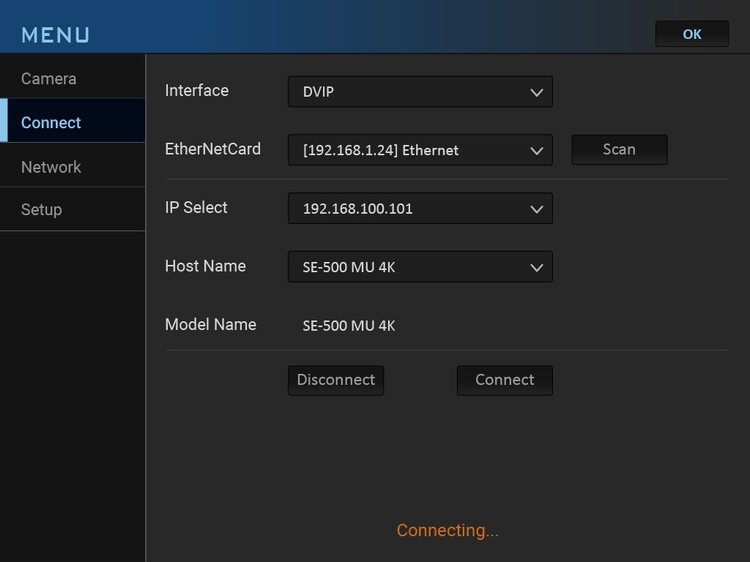The width and height of the screenshot is (750, 562).
Task: Go to the Network section
Action: (x=72, y=167)
